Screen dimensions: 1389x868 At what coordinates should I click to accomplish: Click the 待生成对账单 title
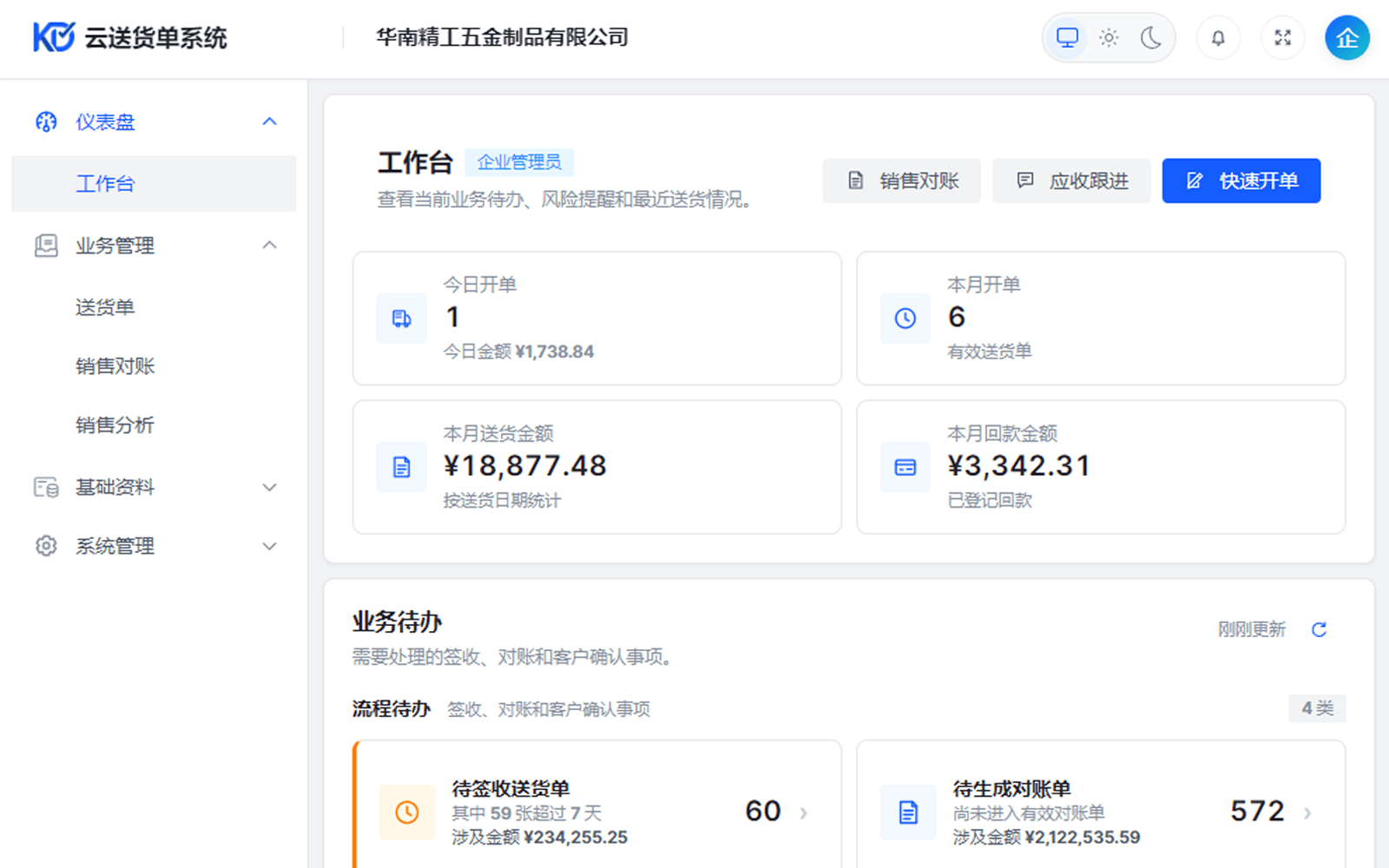pyautogui.click(x=1011, y=788)
